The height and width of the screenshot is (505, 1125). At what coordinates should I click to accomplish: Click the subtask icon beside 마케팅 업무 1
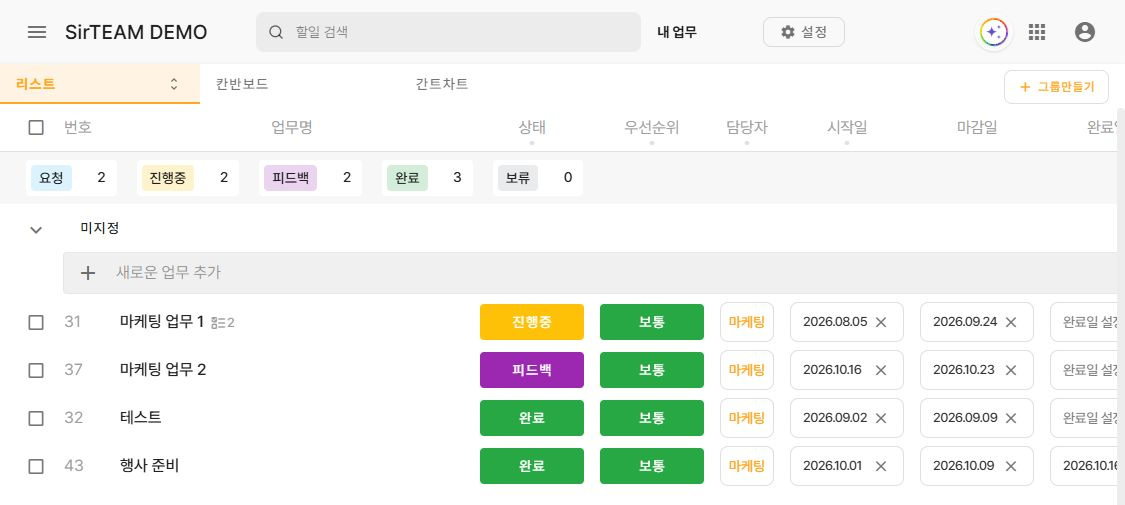click(x=219, y=323)
